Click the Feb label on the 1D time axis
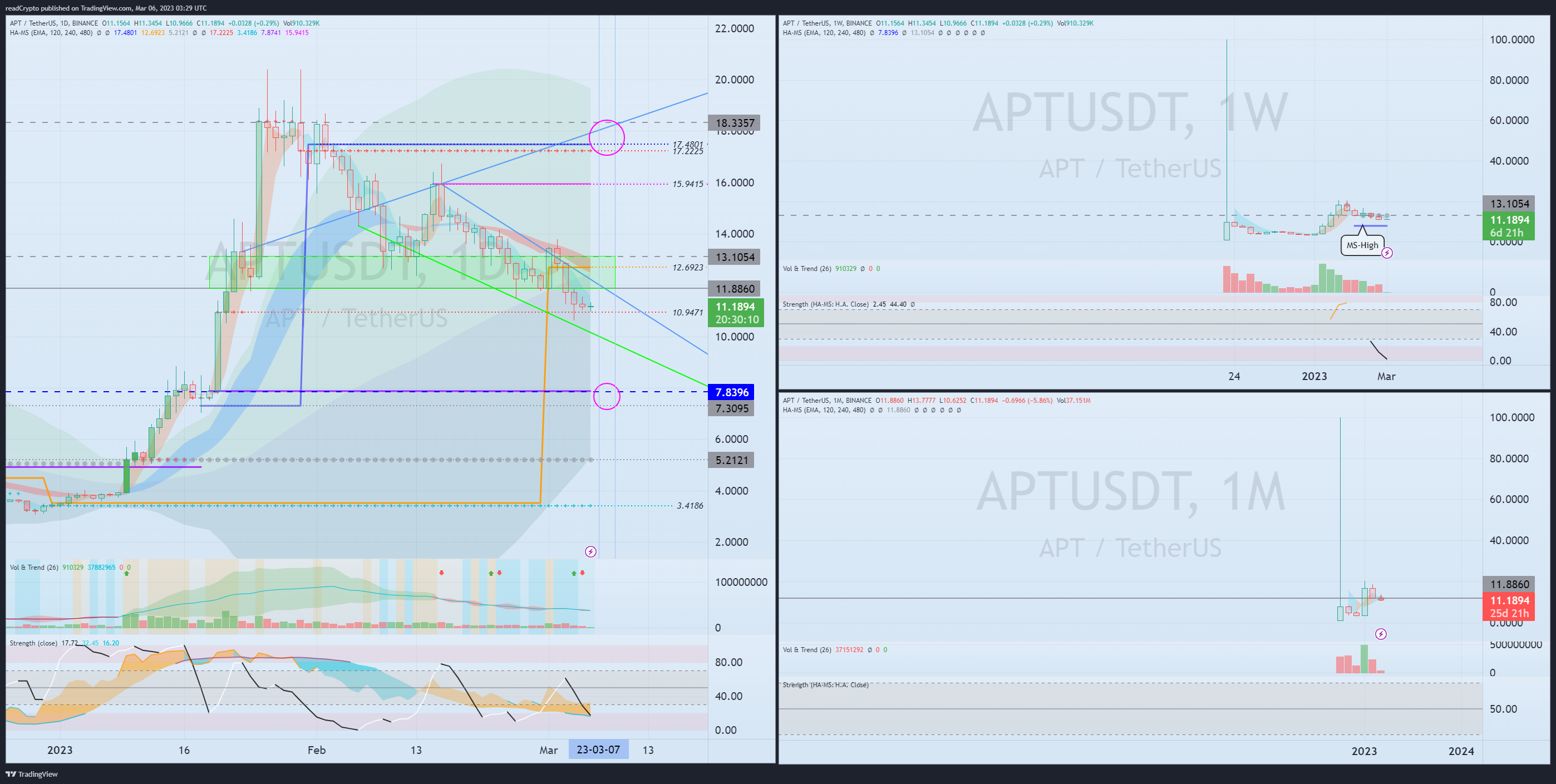Screen dimensions: 1556x784 click(x=317, y=750)
